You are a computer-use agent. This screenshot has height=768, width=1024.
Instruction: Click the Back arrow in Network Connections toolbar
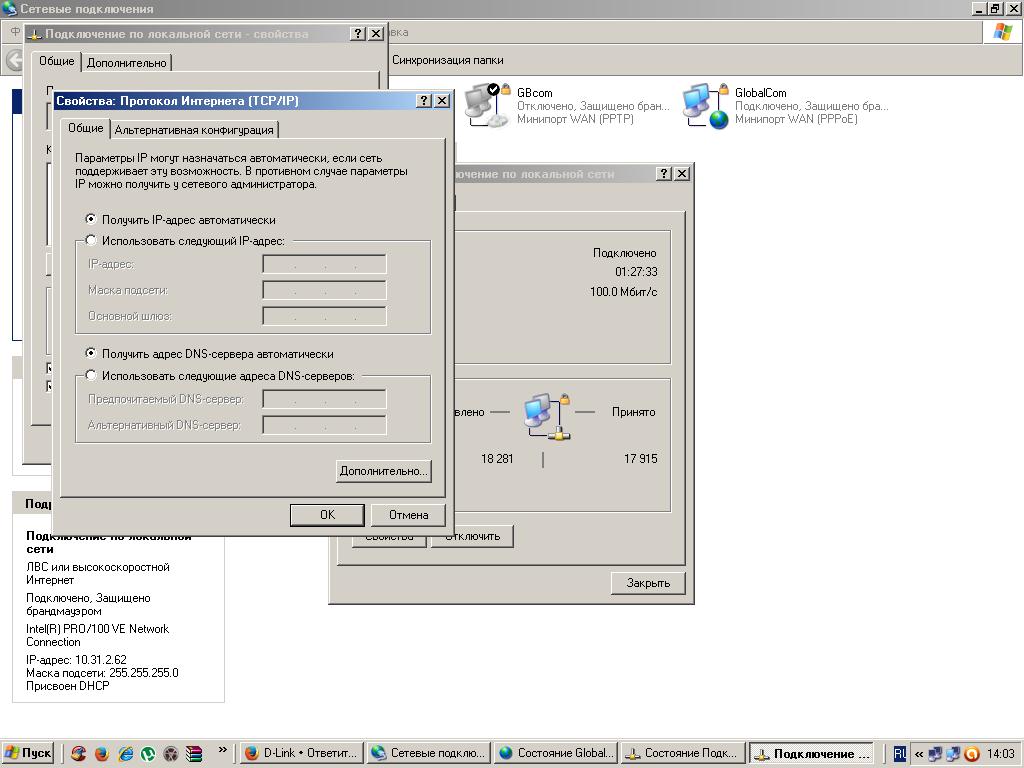point(14,60)
